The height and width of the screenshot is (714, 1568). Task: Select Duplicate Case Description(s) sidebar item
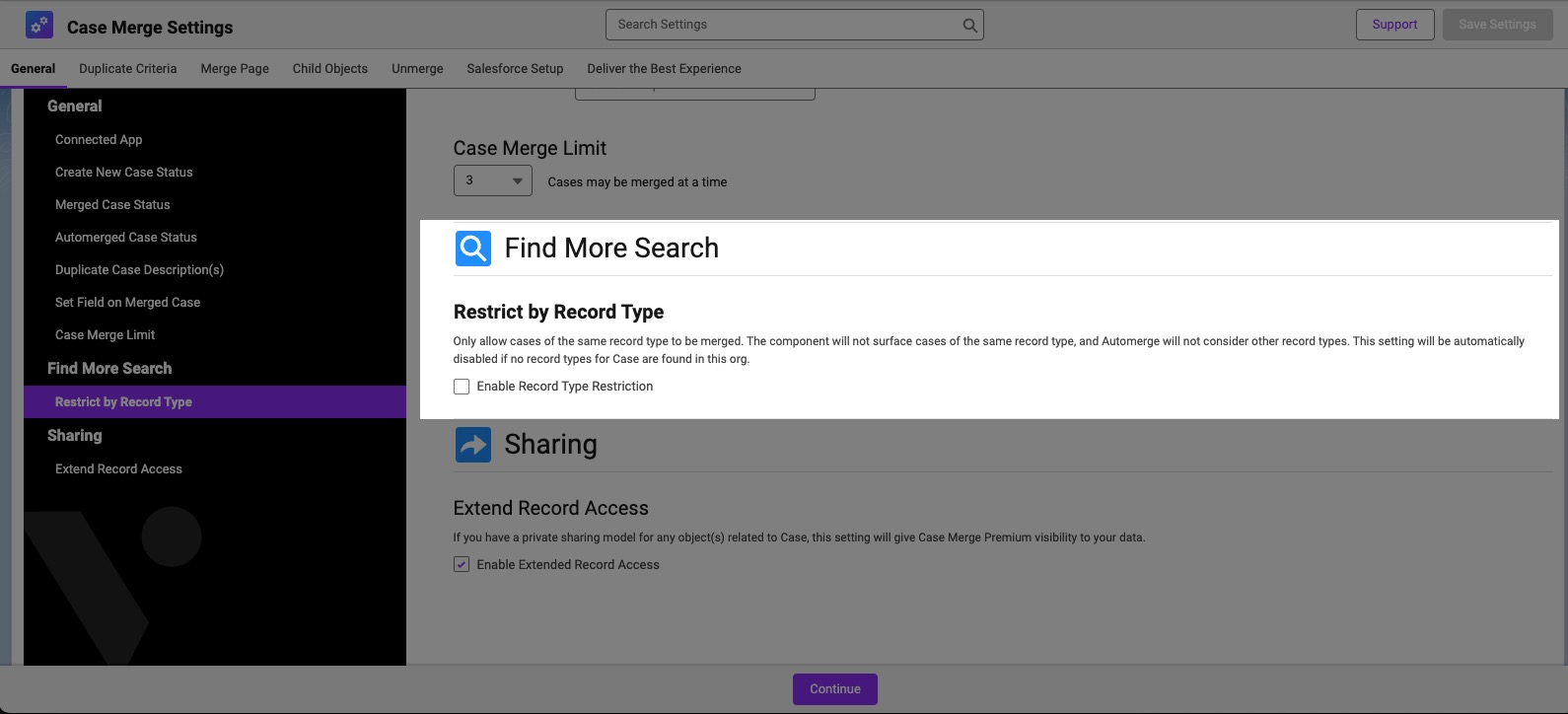tap(140, 270)
